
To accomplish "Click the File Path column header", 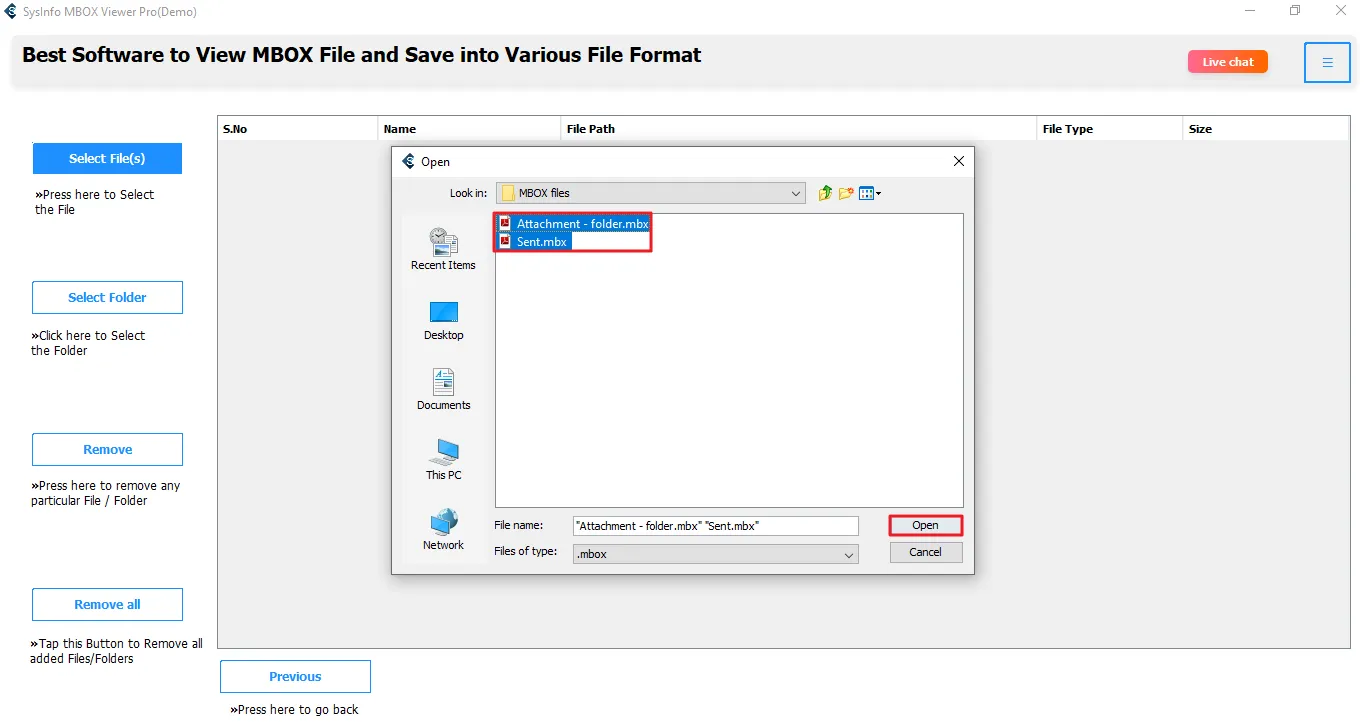I will point(799,129).
